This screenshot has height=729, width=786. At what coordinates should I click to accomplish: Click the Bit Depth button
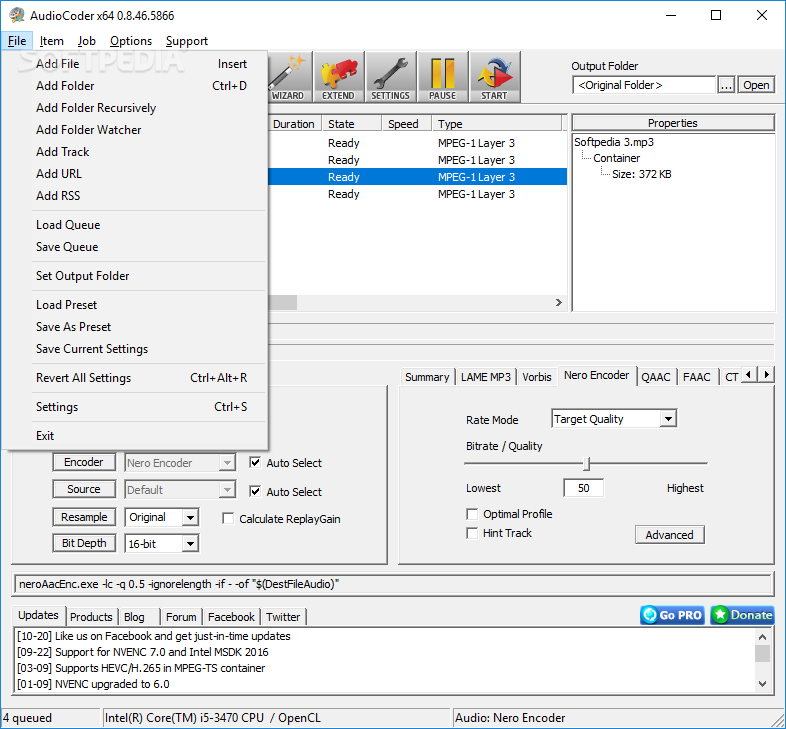(x=84, y=543)
